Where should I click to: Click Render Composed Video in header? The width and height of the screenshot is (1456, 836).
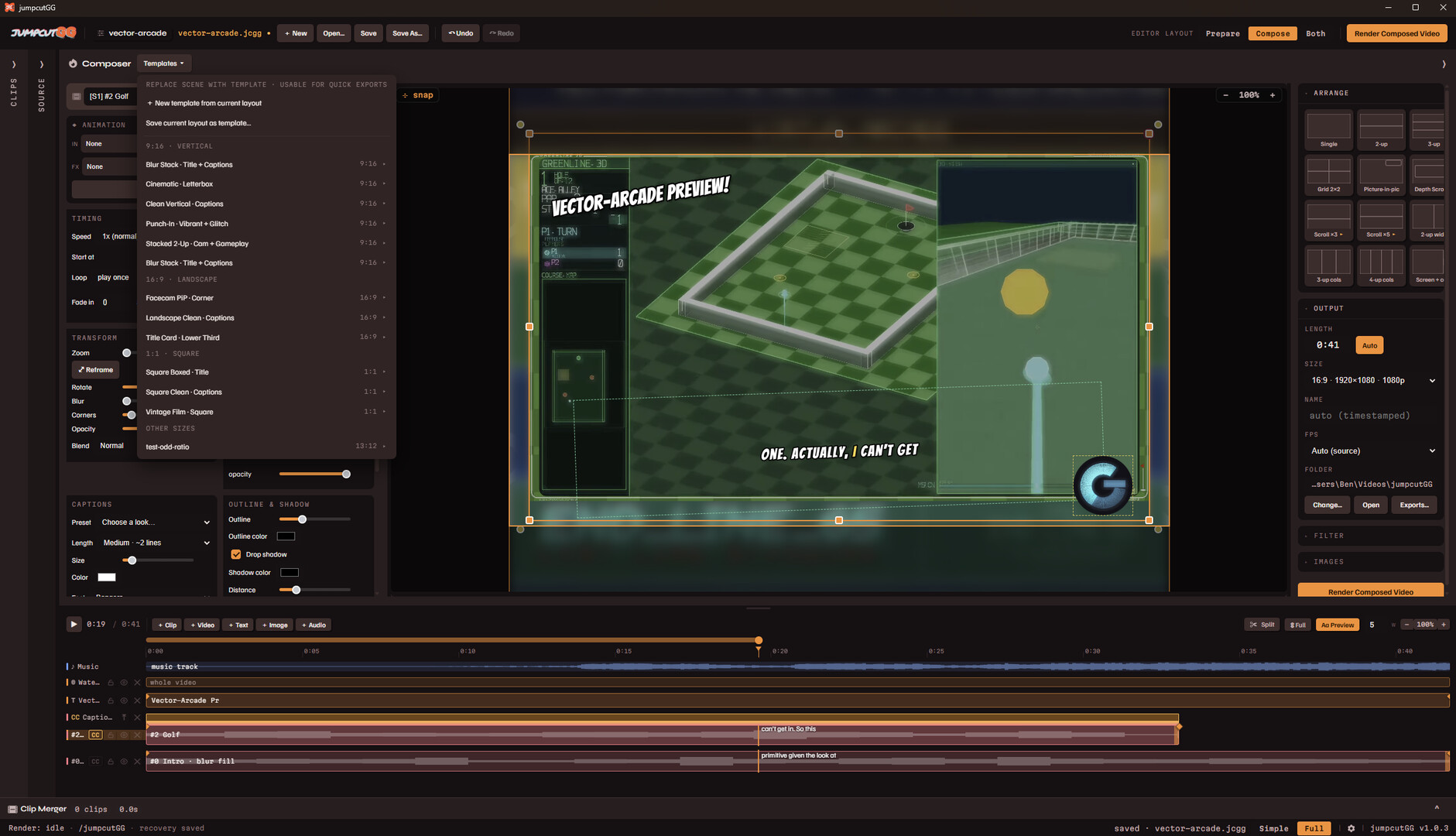point(1396,33)
